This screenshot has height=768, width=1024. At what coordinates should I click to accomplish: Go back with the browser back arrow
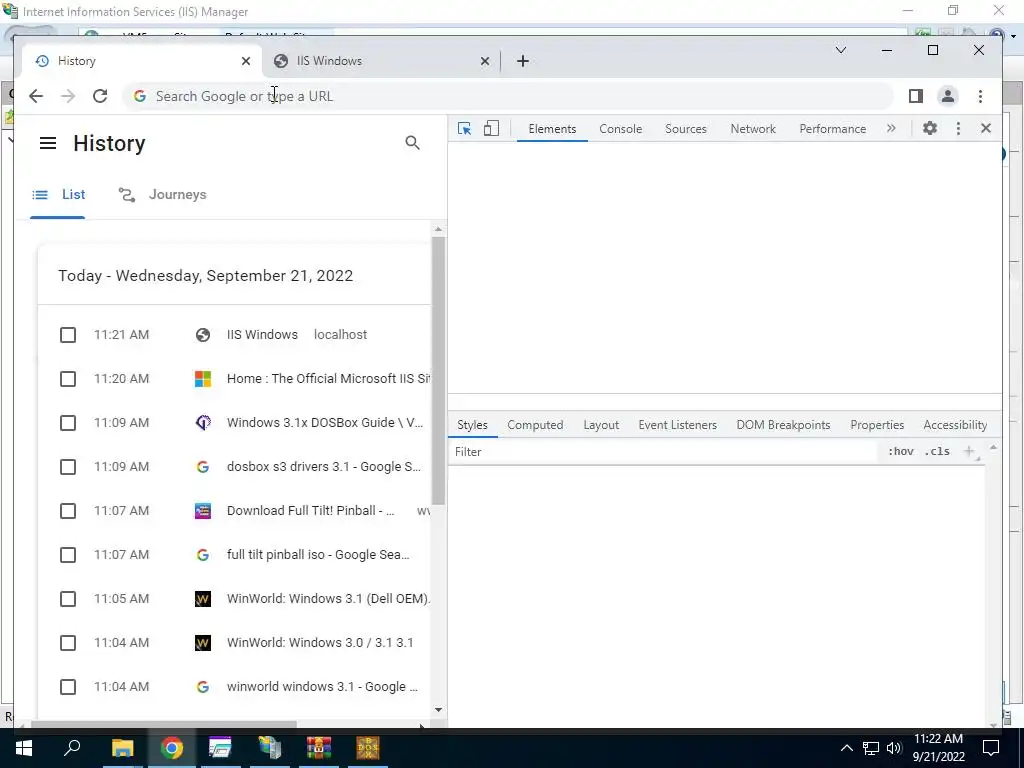tap(36, 96)
